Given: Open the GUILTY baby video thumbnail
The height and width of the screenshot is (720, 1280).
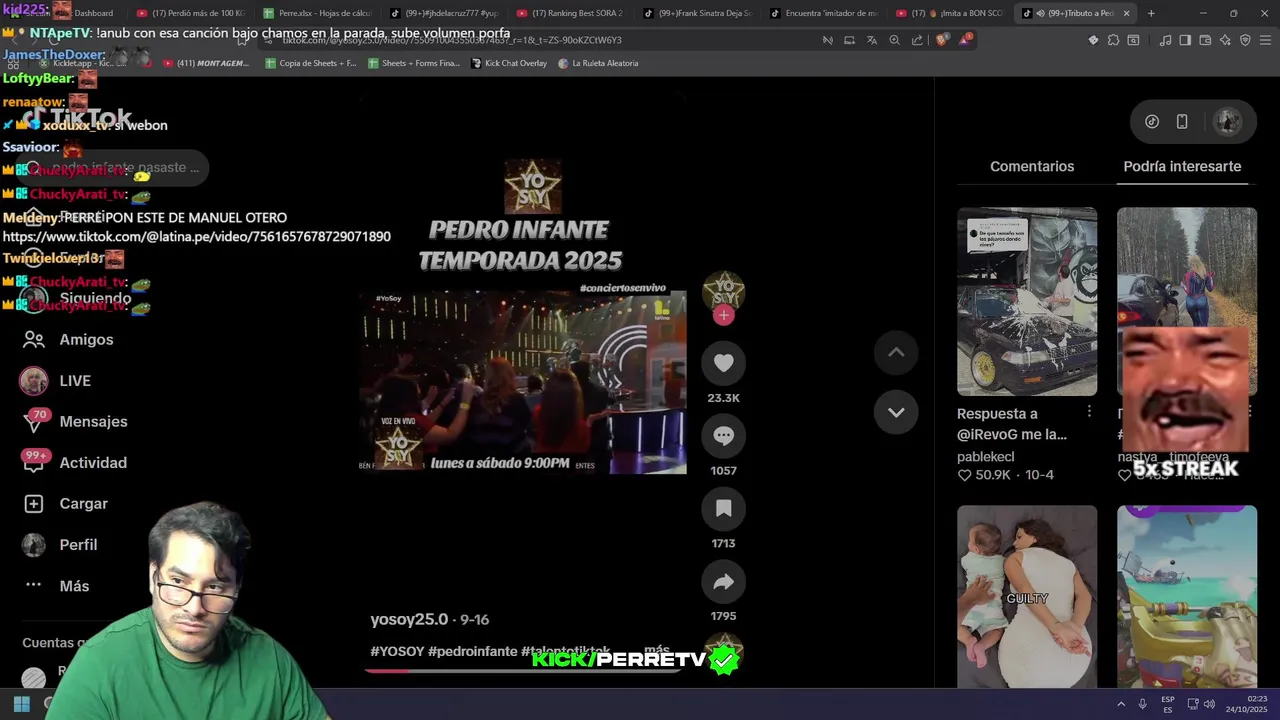Looking at the screenshot, I should (1027, 596).
